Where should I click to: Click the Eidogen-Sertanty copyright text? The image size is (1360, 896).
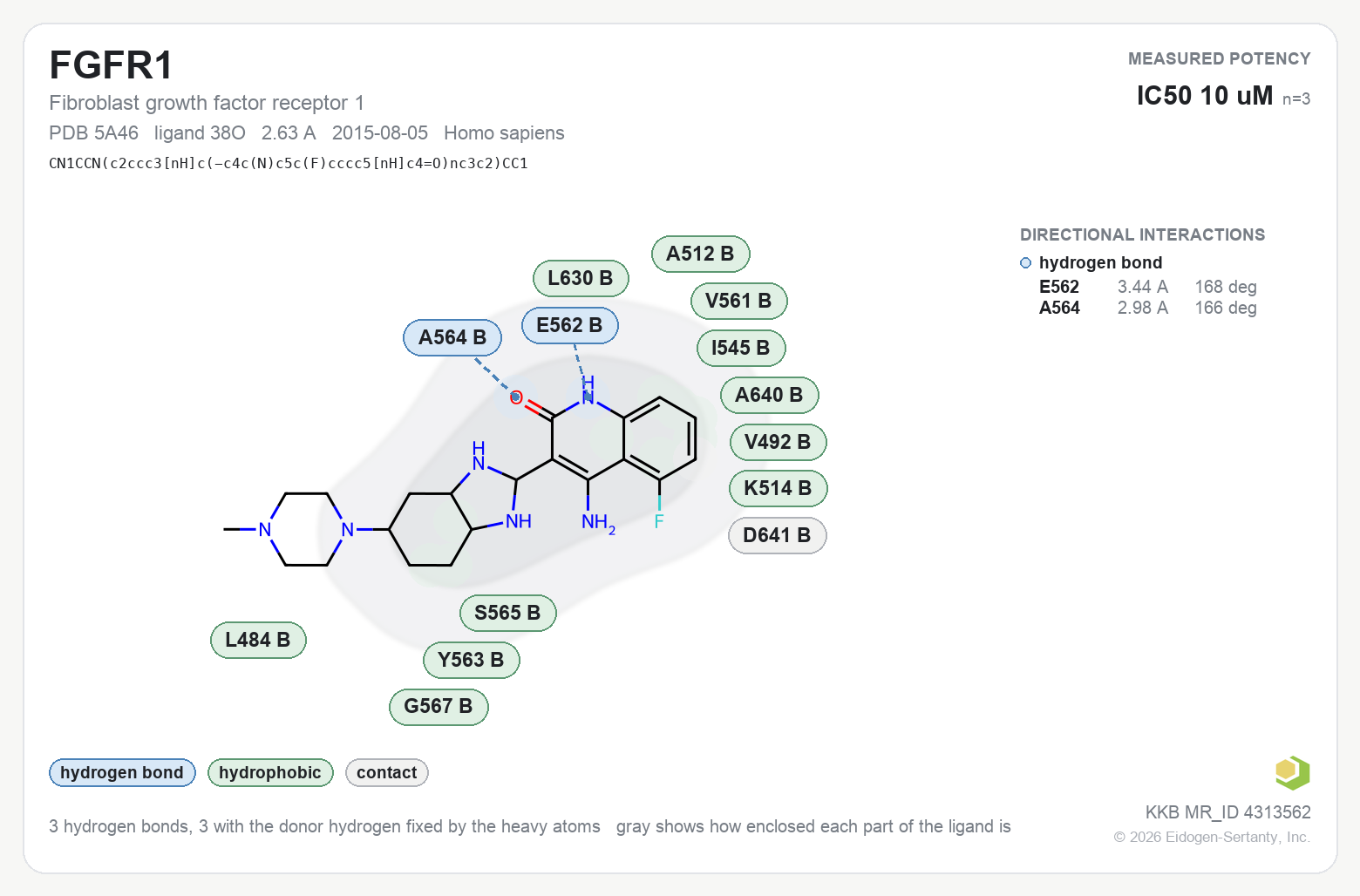tap(1212, 837)
